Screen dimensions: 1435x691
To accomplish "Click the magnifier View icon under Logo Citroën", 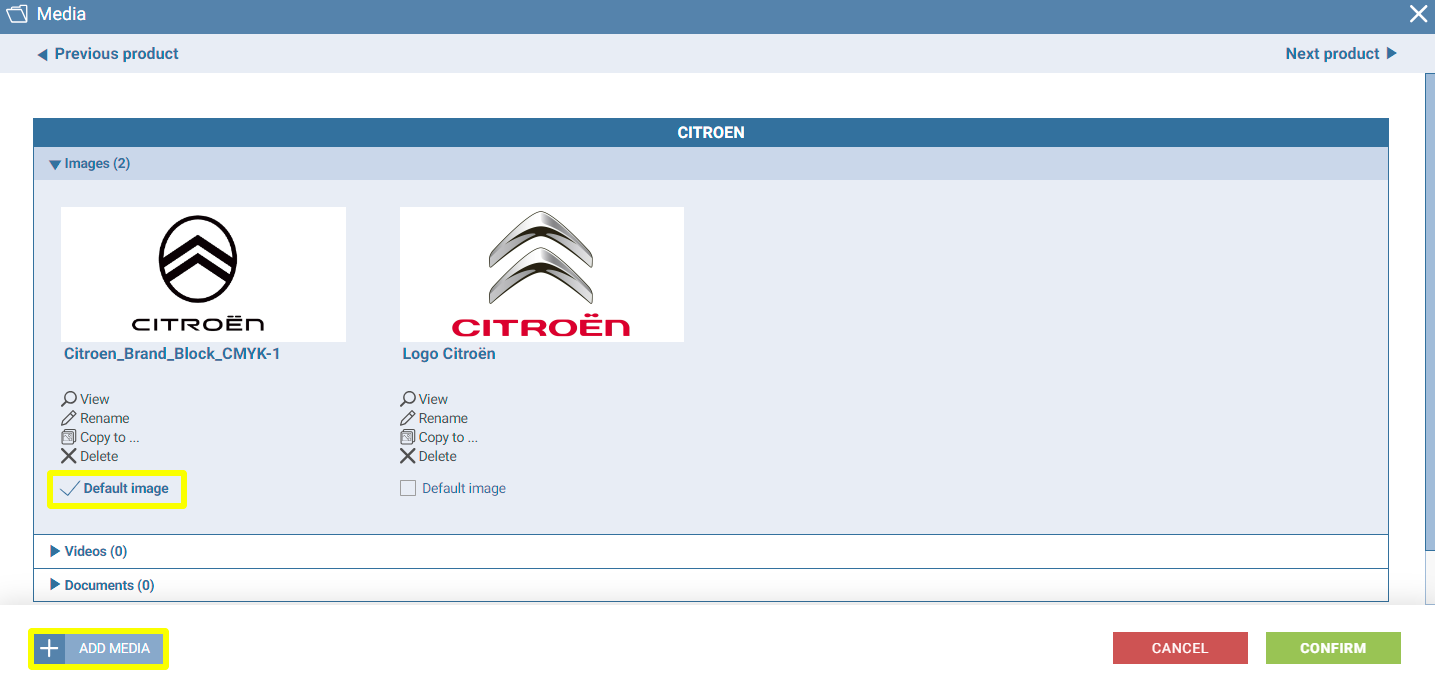I will (408, 399).
